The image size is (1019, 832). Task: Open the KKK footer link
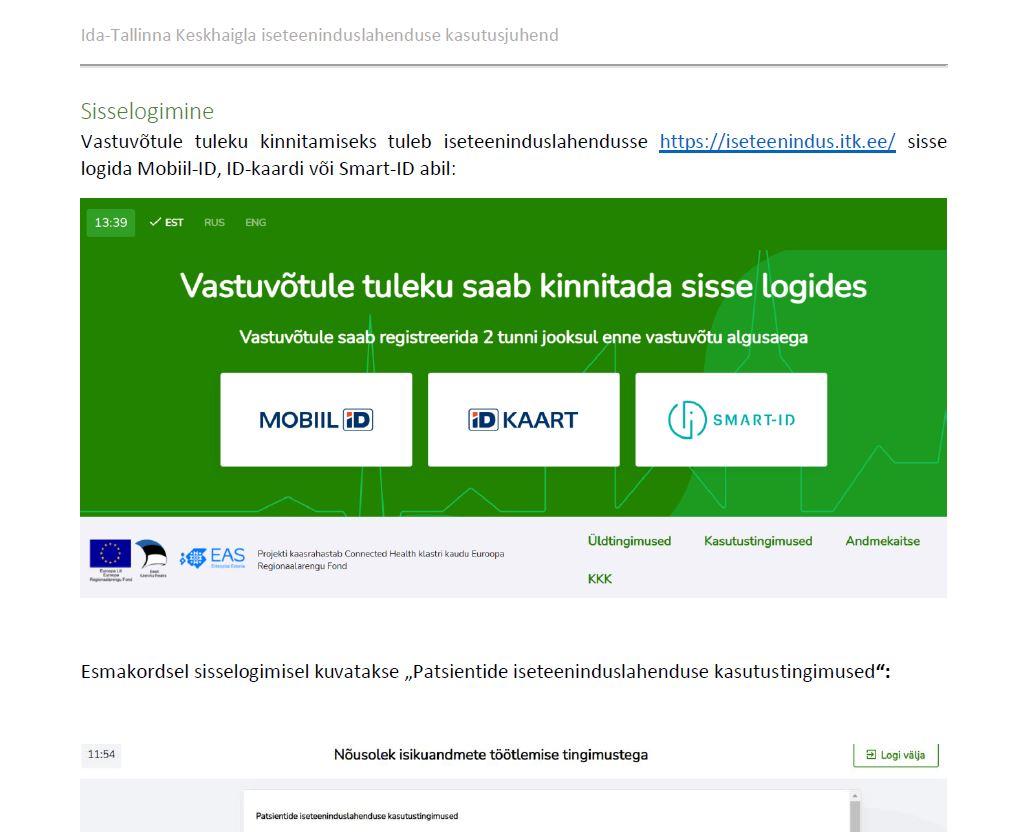600,578
